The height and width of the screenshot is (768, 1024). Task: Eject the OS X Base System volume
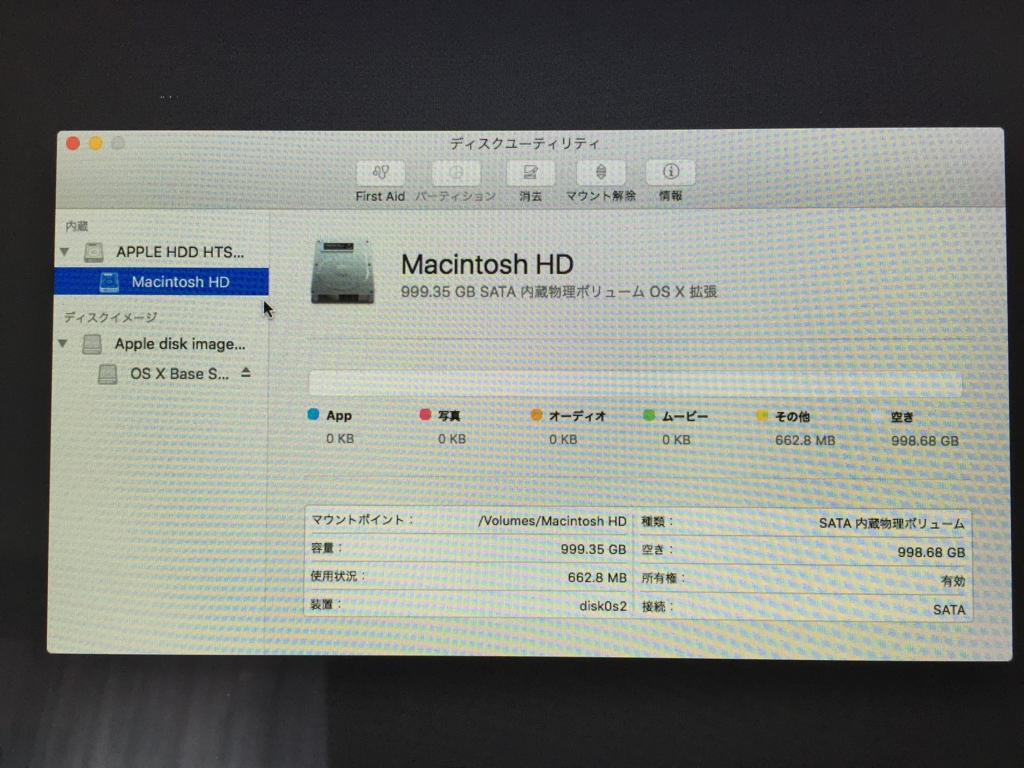click(x=246, y=372)
